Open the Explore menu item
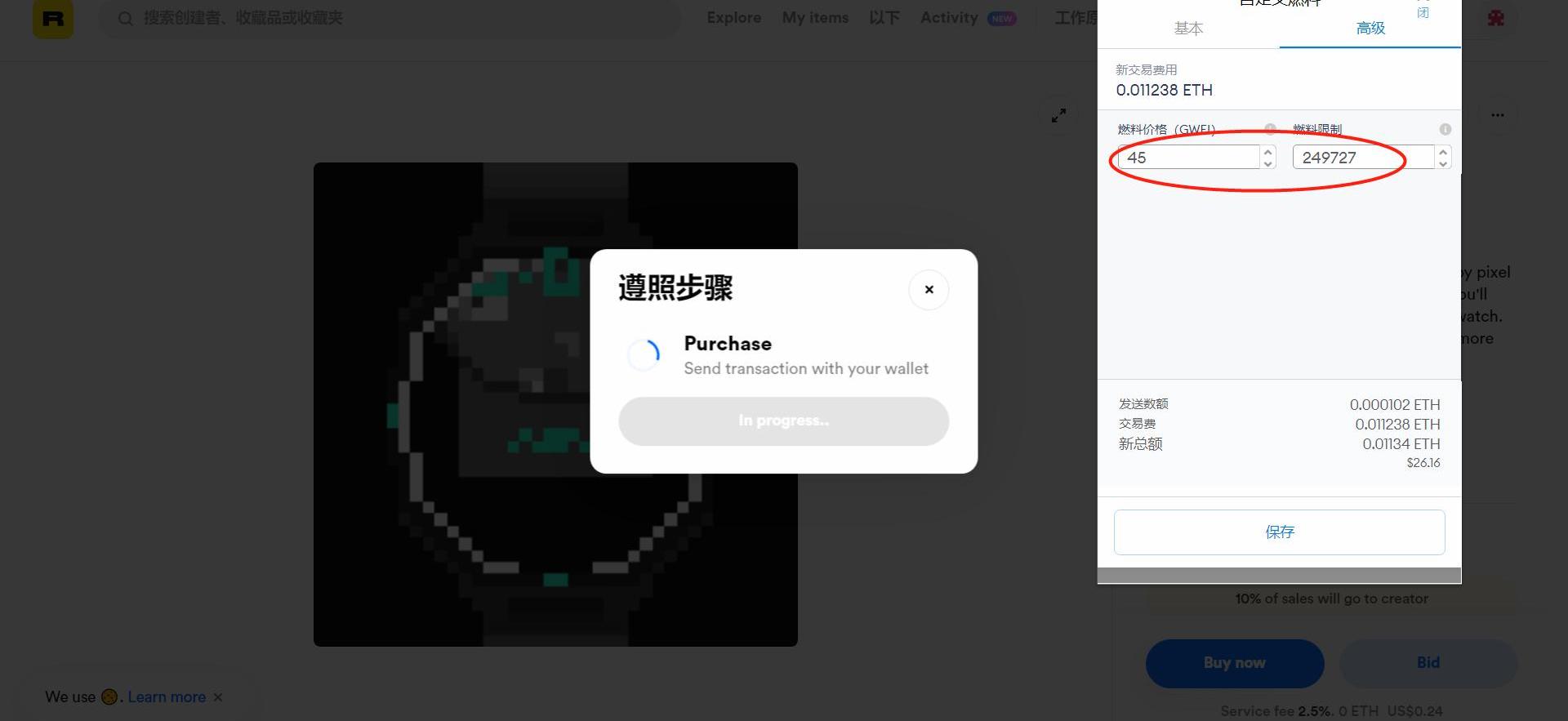1568x721 pixels. pos(733,18)
